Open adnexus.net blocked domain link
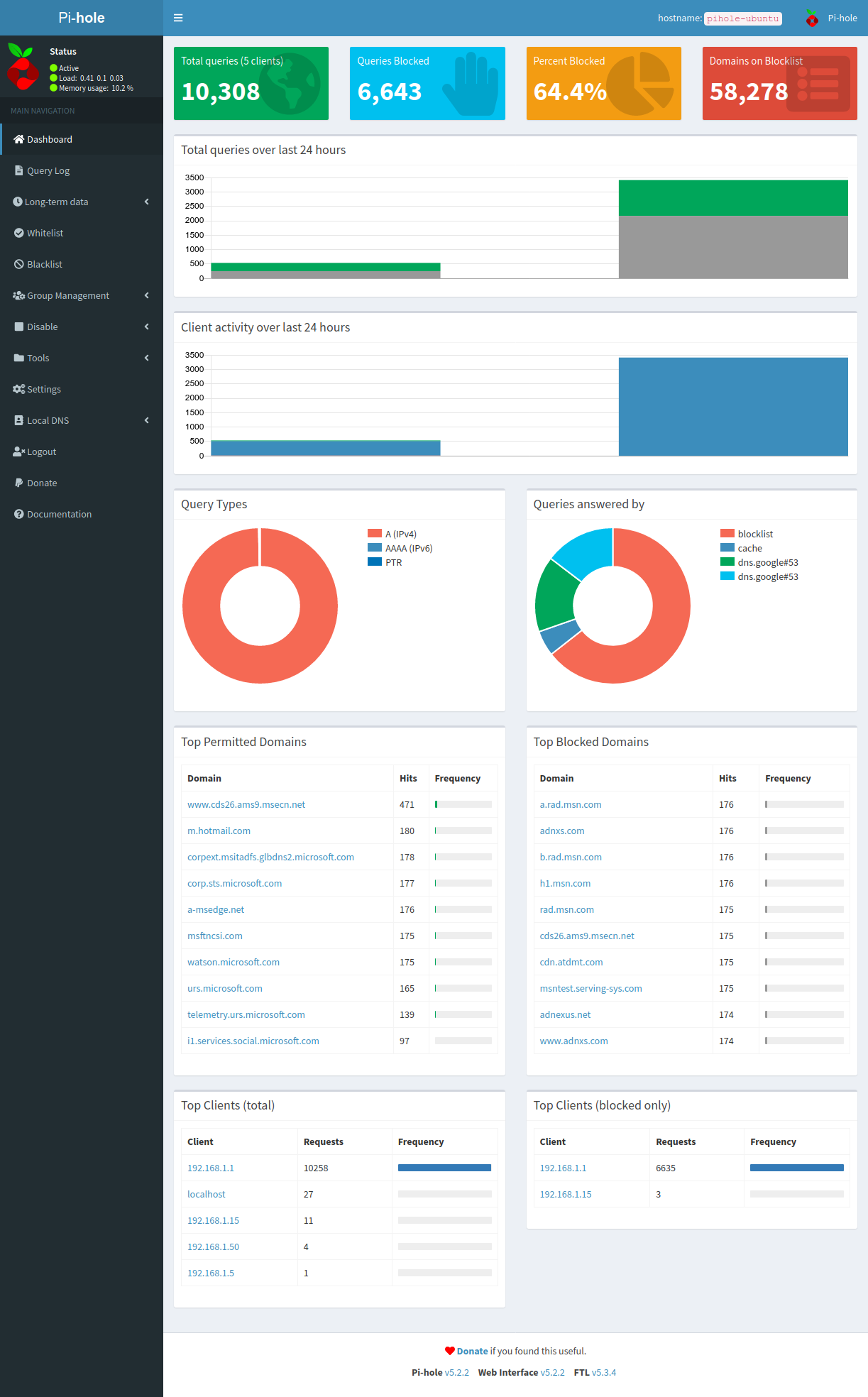This screenshot has width=868, height=1397. coord(565,1014)
